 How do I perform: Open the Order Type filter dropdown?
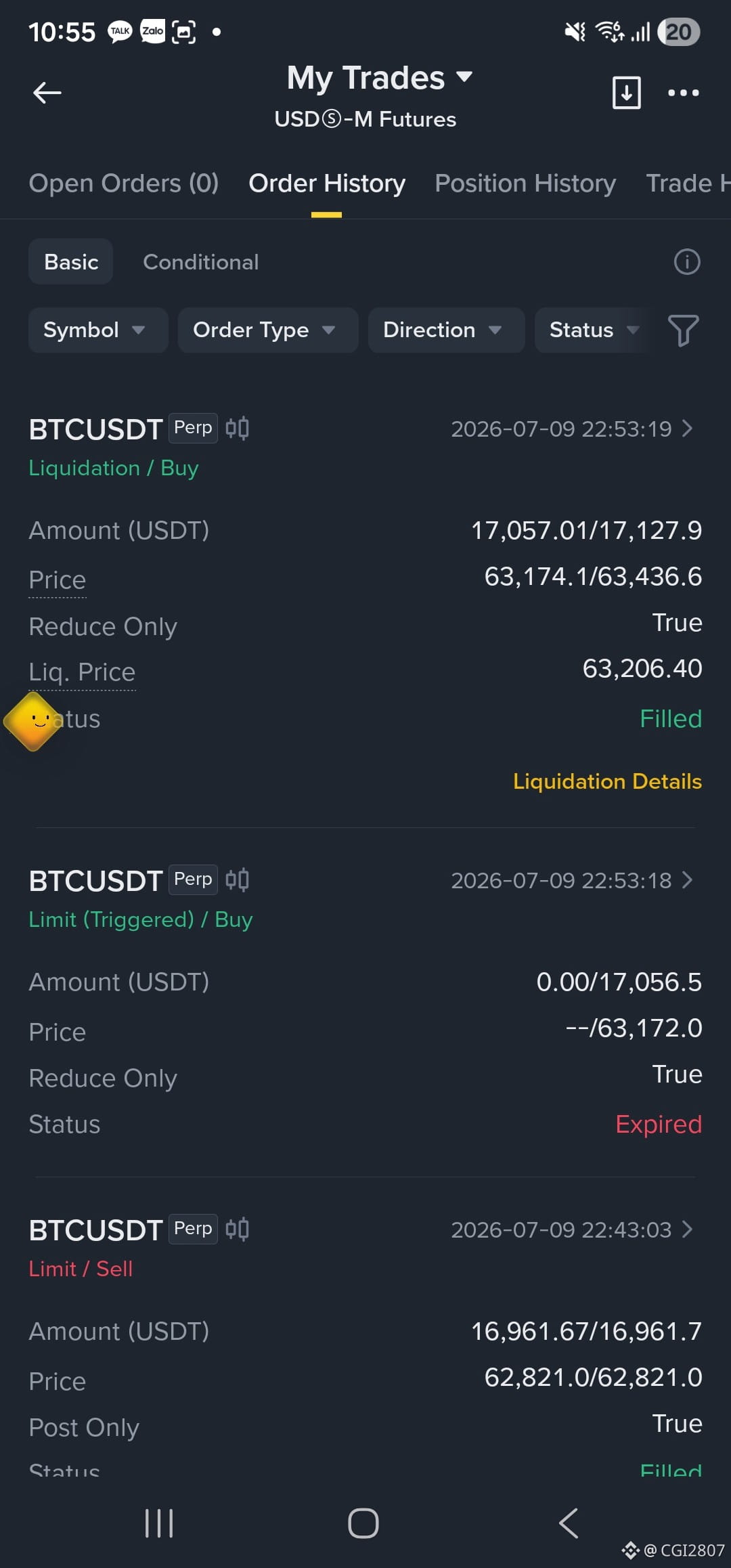268,330
